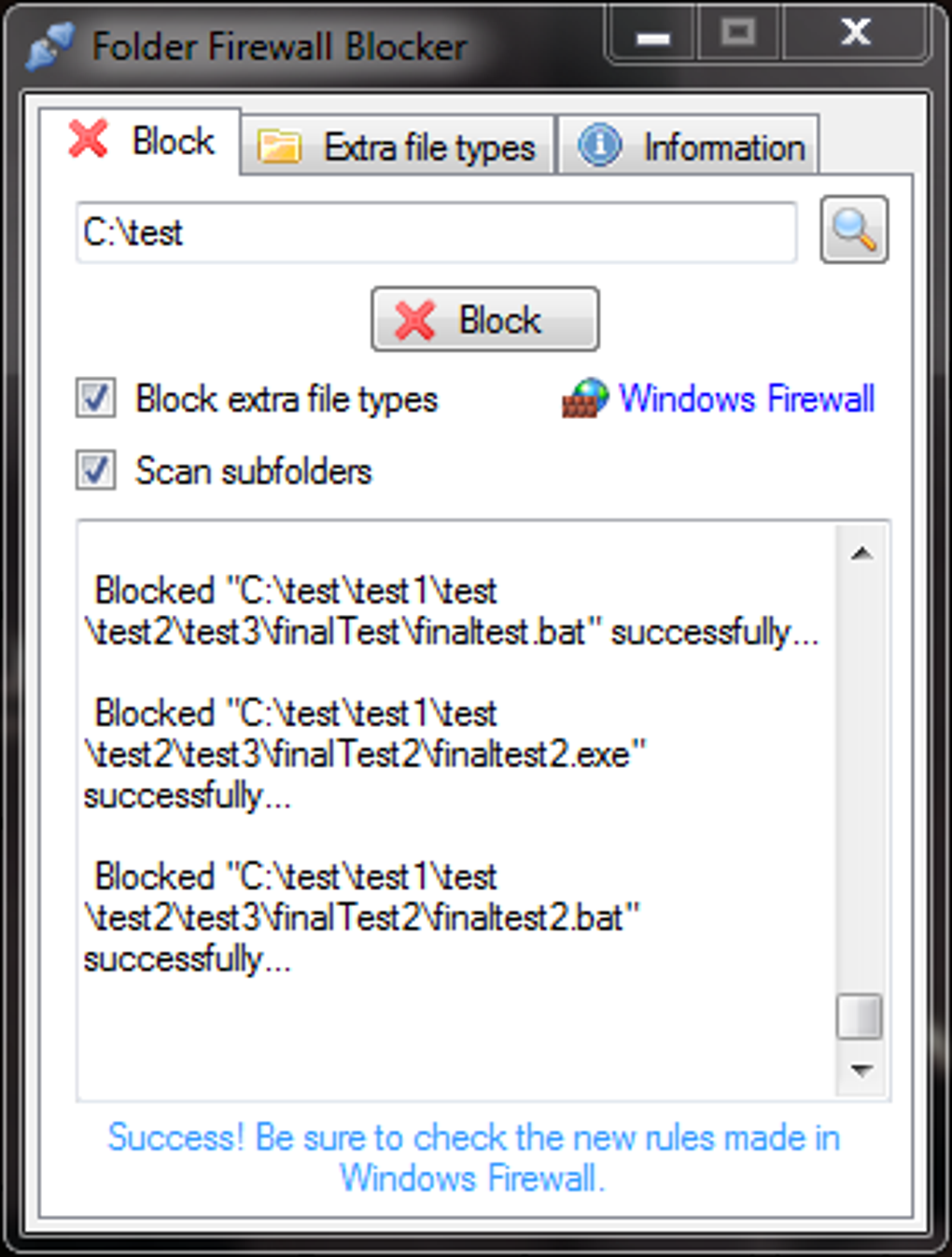
Task: Close the Folder Firewall Blocker window
Action: pos(855,34)
